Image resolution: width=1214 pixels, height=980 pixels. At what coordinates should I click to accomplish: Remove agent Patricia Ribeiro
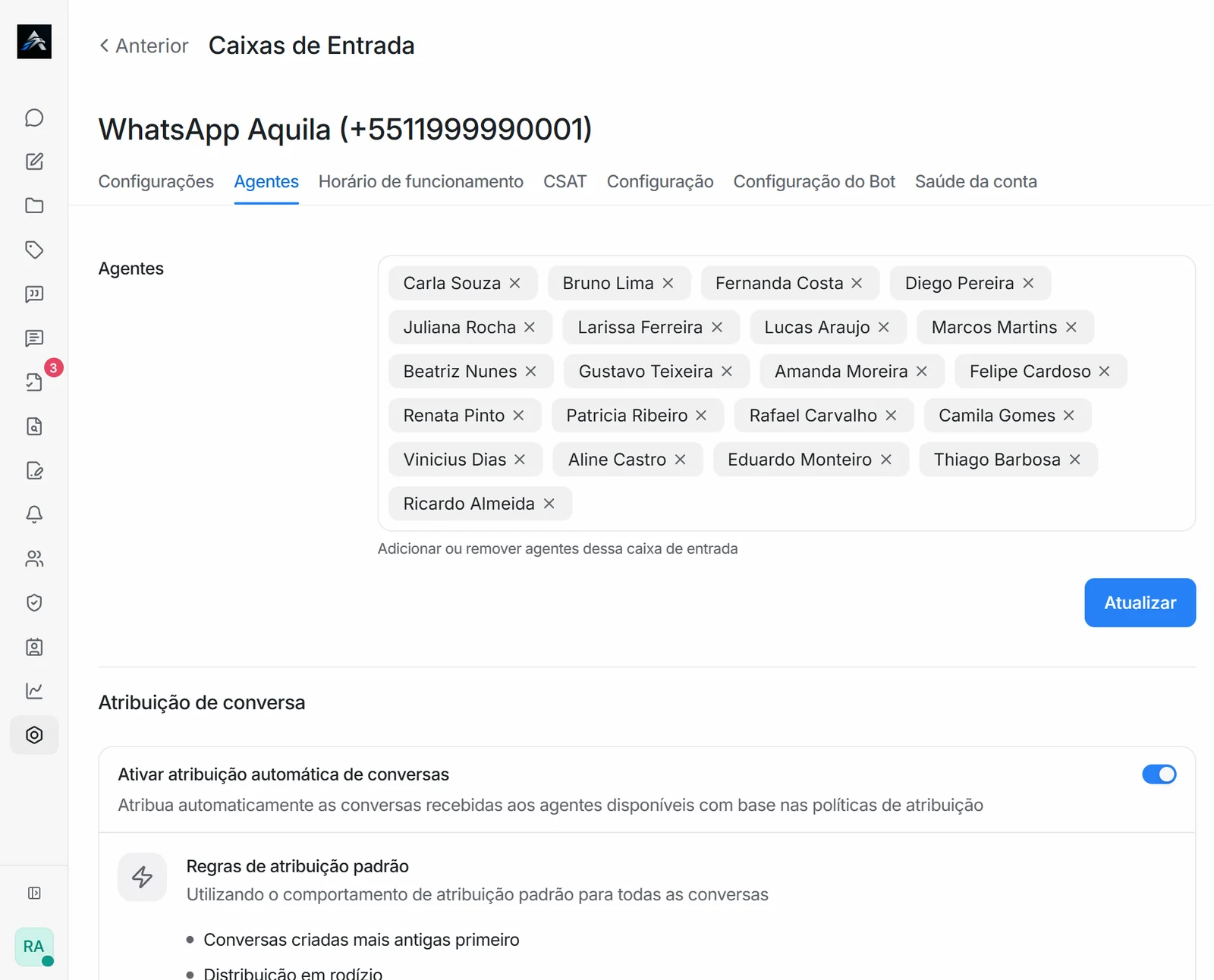pyautogui.click(x=701, y=415)
